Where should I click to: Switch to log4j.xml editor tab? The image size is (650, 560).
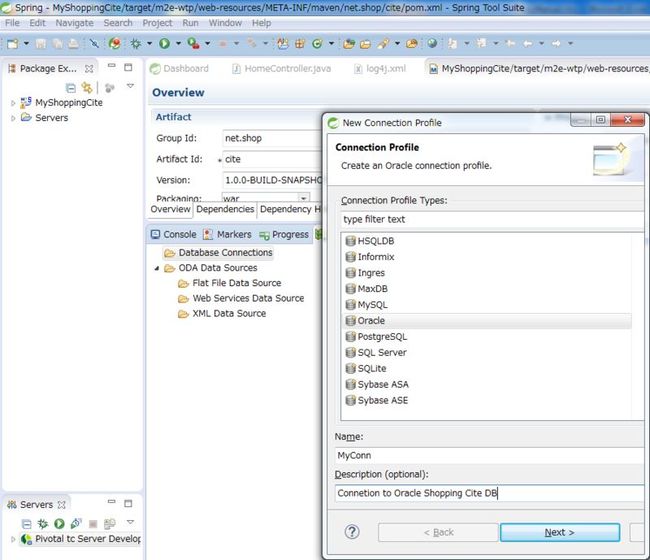[380, 69]
